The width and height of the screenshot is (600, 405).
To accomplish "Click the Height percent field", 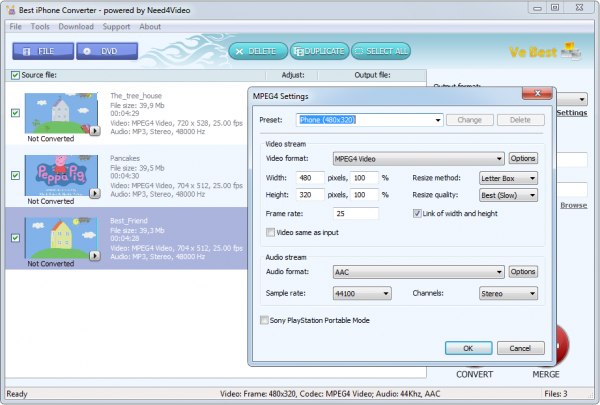I will 364,195.
